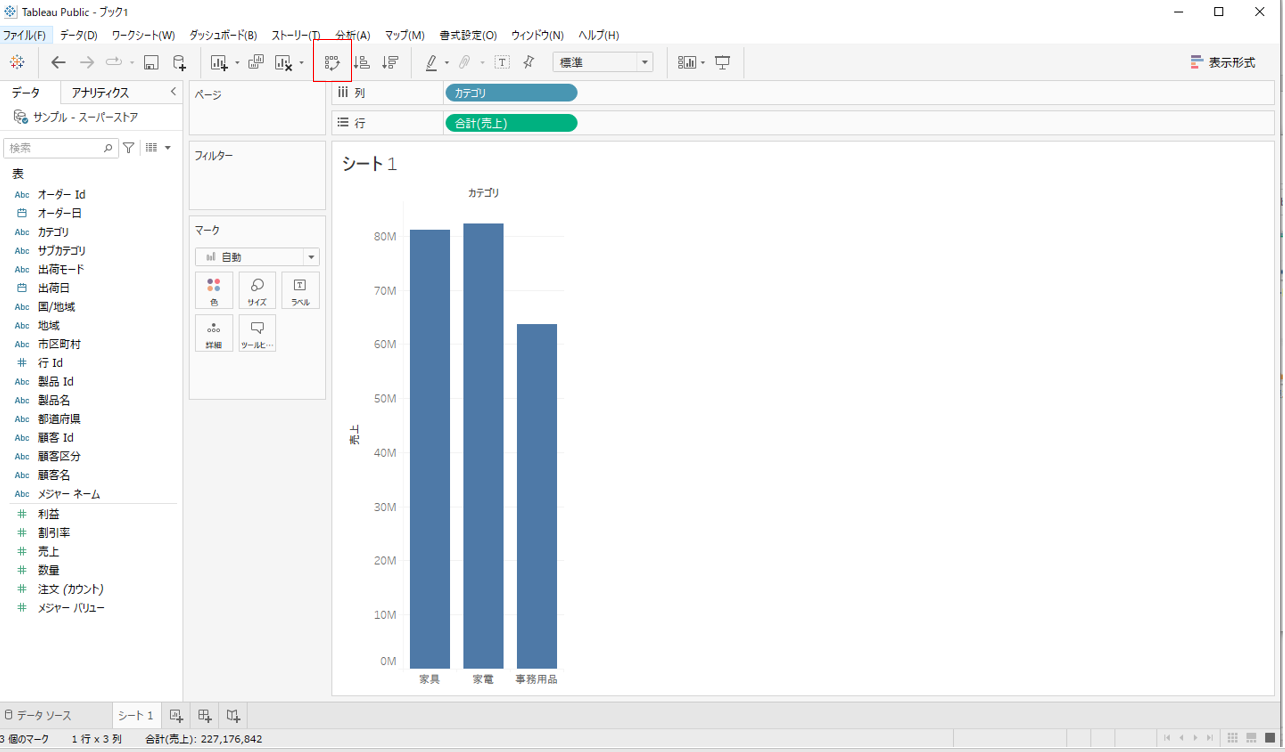1285x752 pixels.
Task: Click filter icon next to search box
Action: point(129,147)
